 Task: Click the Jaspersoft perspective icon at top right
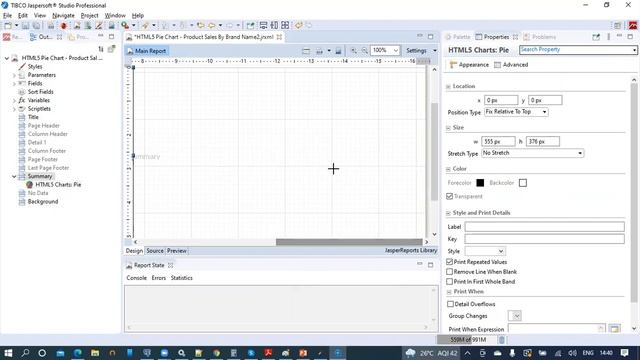[633, 26]
